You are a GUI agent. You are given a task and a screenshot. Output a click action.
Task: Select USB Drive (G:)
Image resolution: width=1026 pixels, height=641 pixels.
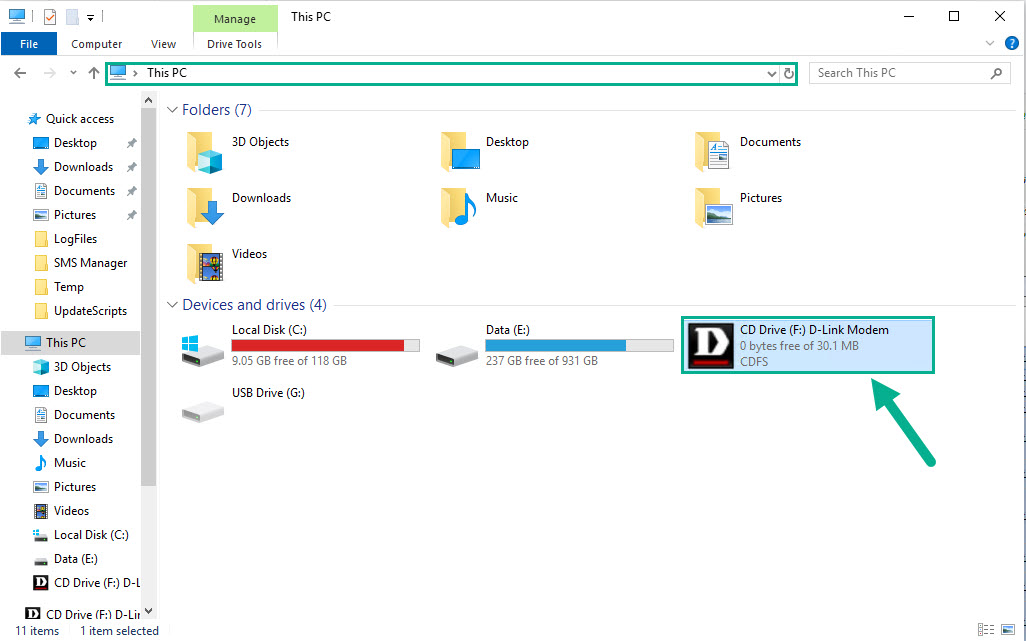click(243, 406)
